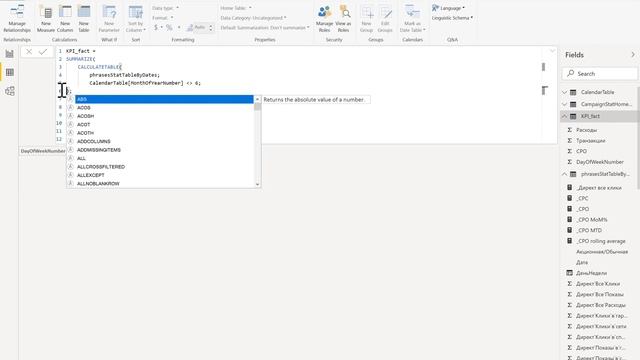
Task: Open Default Summarization dropdown
Action: click(265, 28)
